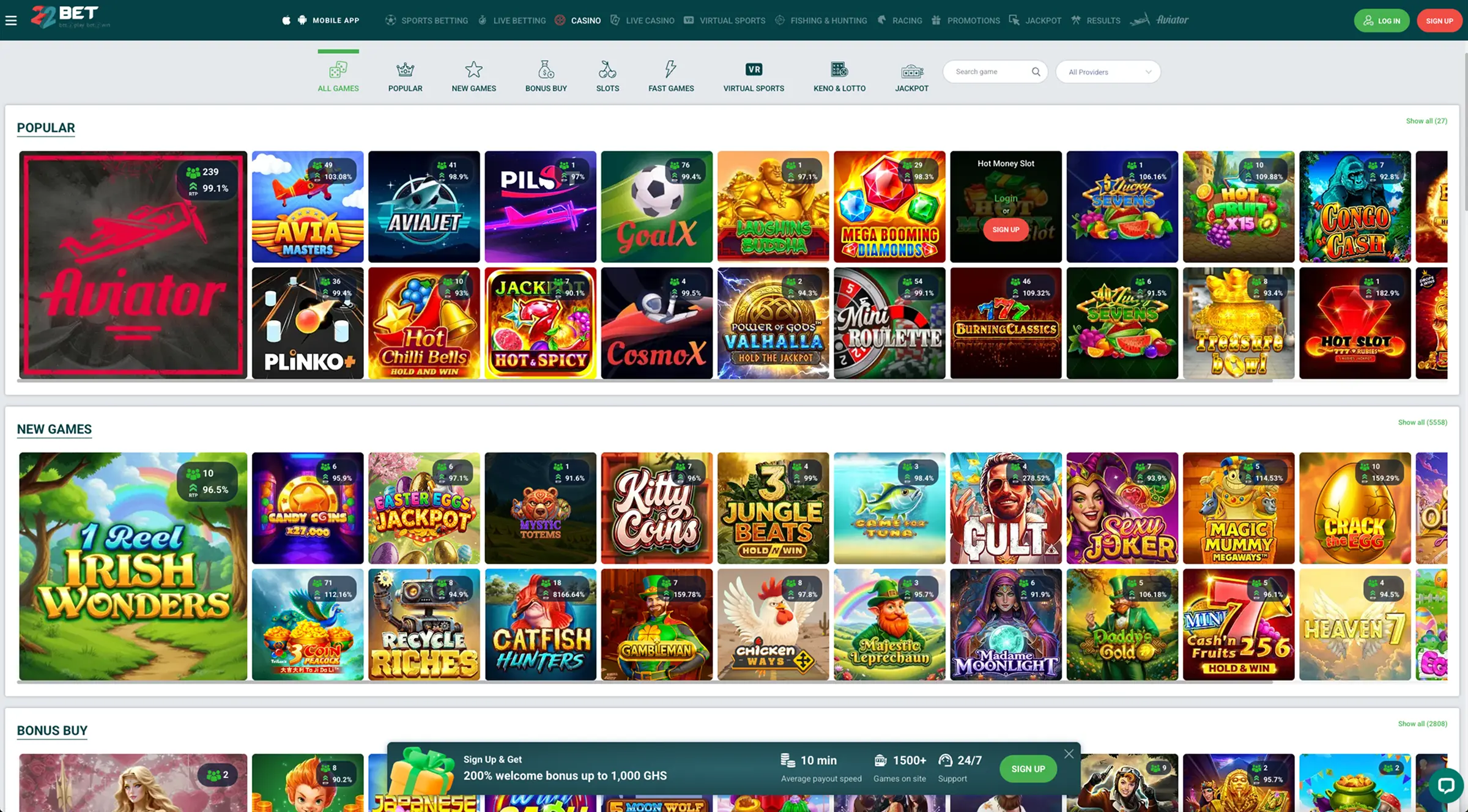Open Virtual Sports in top navigation
This screenshot has width=1468, height=812.
[x=725, y=20]
